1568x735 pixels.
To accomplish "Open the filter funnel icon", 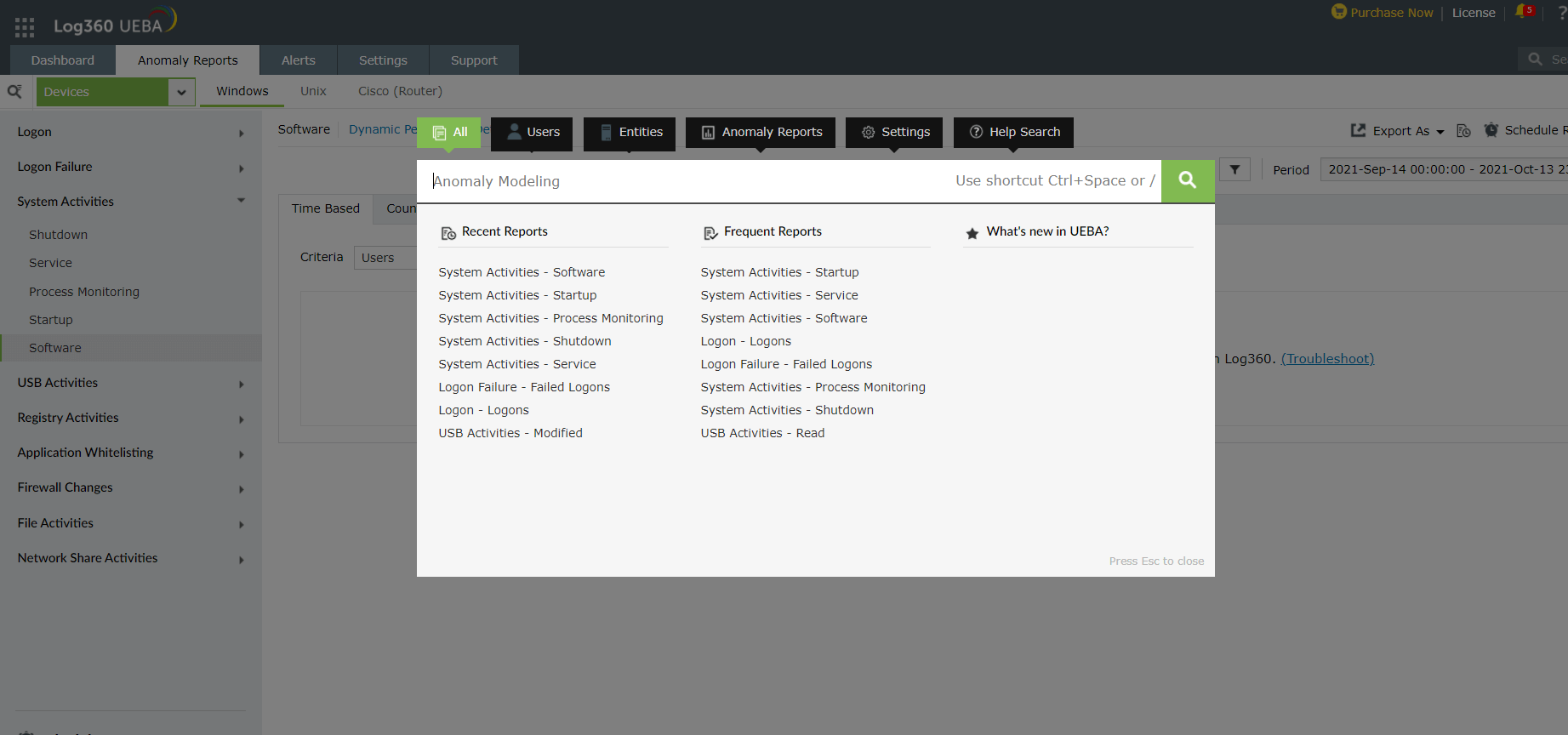I will pos(1234,169).
